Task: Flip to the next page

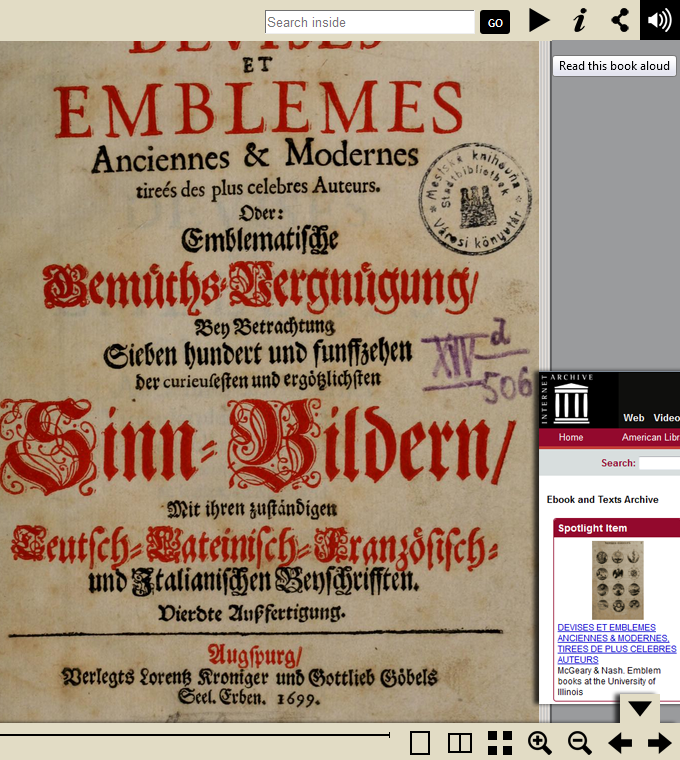Action: (x=659, y=743)
